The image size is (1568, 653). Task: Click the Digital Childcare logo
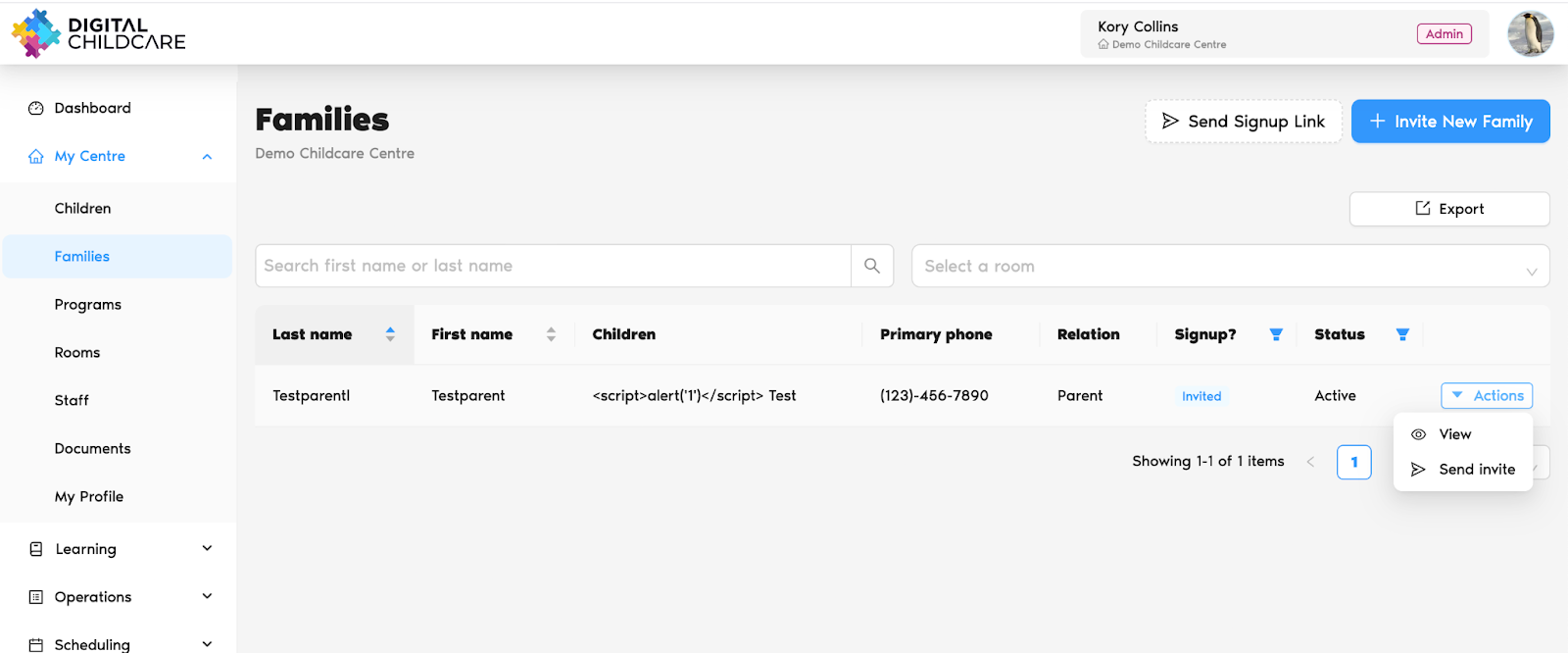tap(98, 33)
